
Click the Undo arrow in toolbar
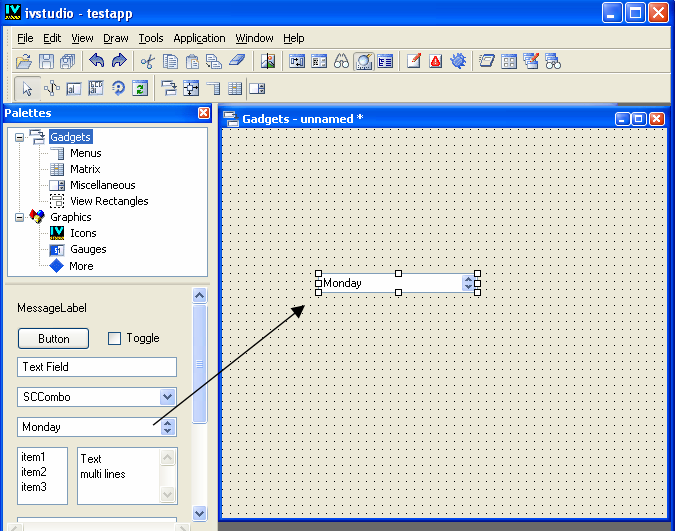pyautogui.click(x=97, y=62)
